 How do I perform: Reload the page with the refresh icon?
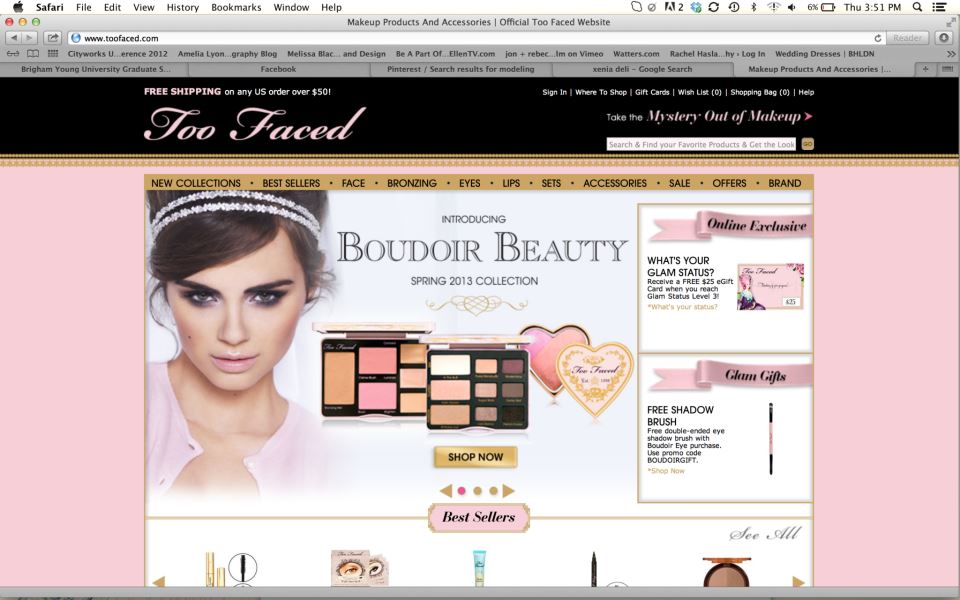click(877, 38)
